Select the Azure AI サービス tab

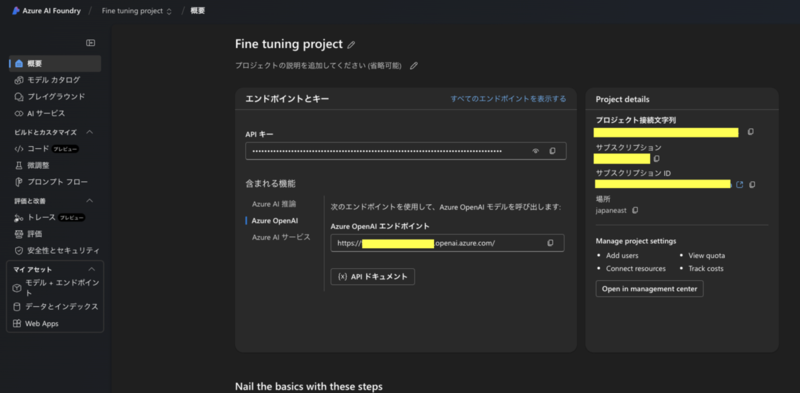(281, 237)
